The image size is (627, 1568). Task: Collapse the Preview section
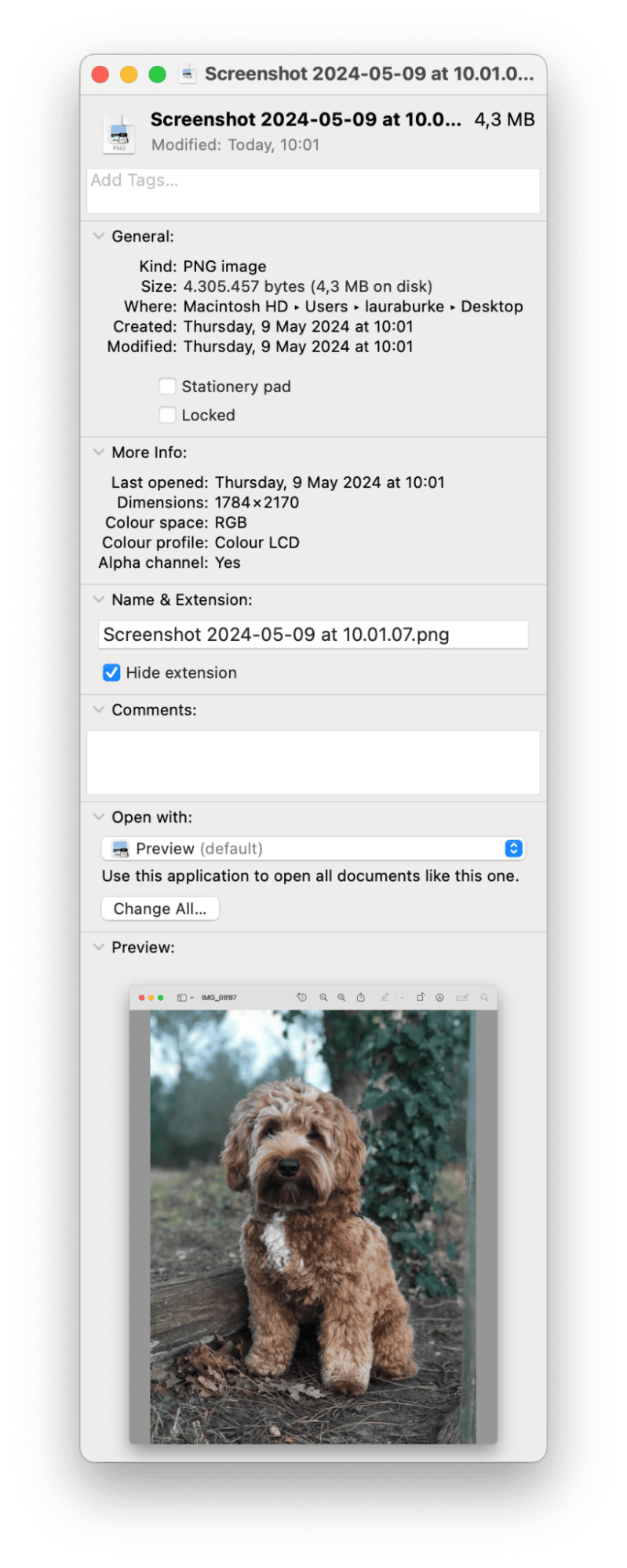pos(99,948)
